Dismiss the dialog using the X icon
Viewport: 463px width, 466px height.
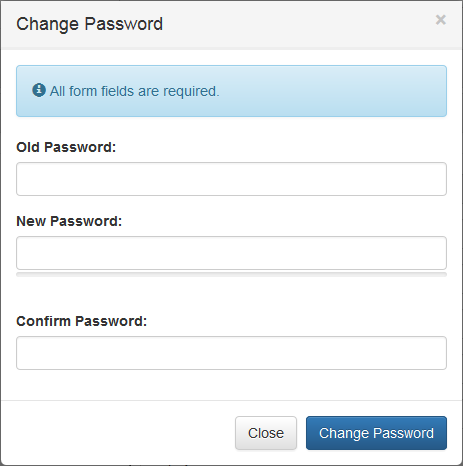pyautogui.click(x=440, y=20)
